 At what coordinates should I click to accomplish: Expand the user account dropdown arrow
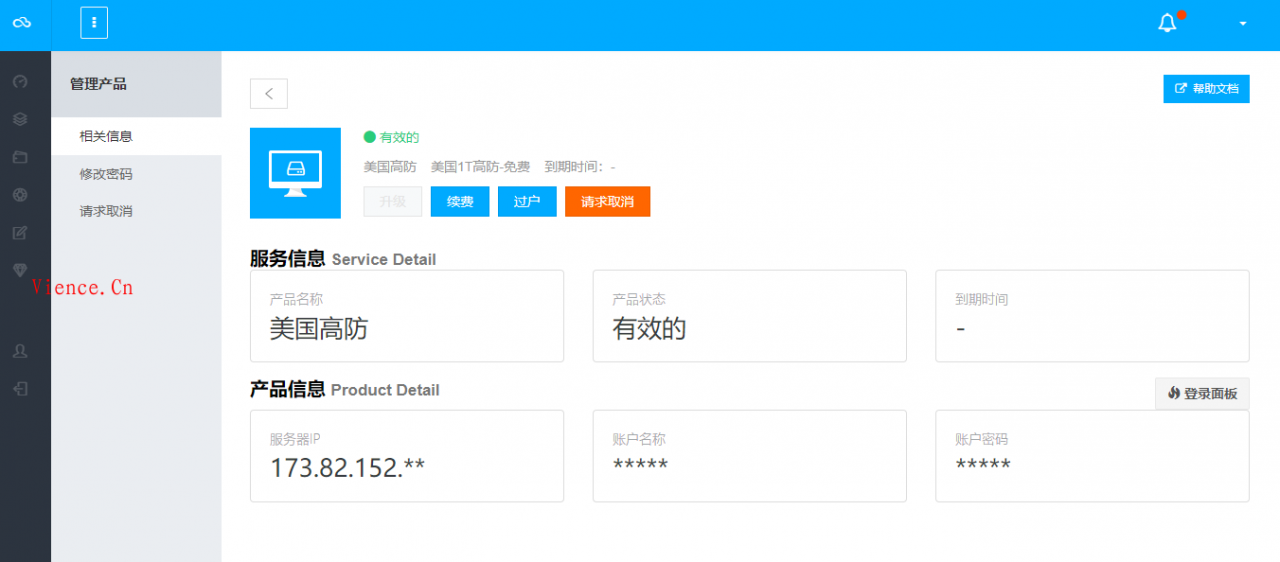point(1243,24)
